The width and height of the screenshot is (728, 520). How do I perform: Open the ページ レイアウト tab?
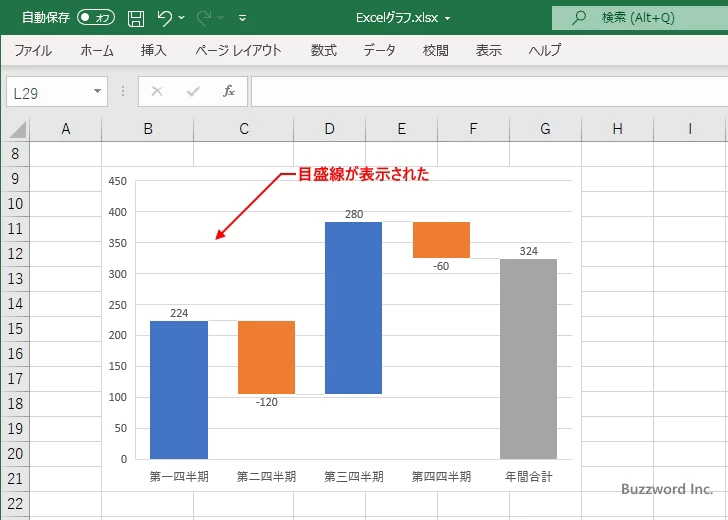pos(238,50)
